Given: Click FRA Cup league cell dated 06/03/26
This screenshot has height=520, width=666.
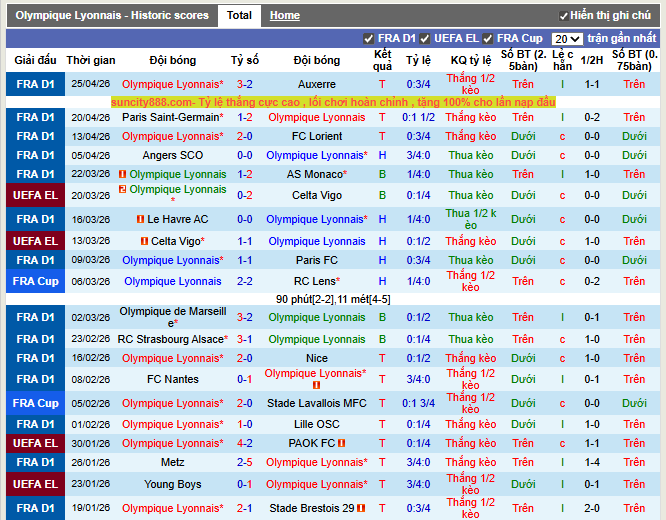Looking at the screenshot, I should [36, 281].
